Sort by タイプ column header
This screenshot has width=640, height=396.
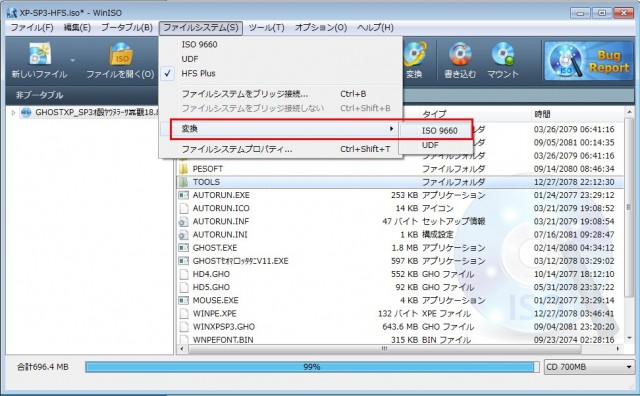[476, 114]
